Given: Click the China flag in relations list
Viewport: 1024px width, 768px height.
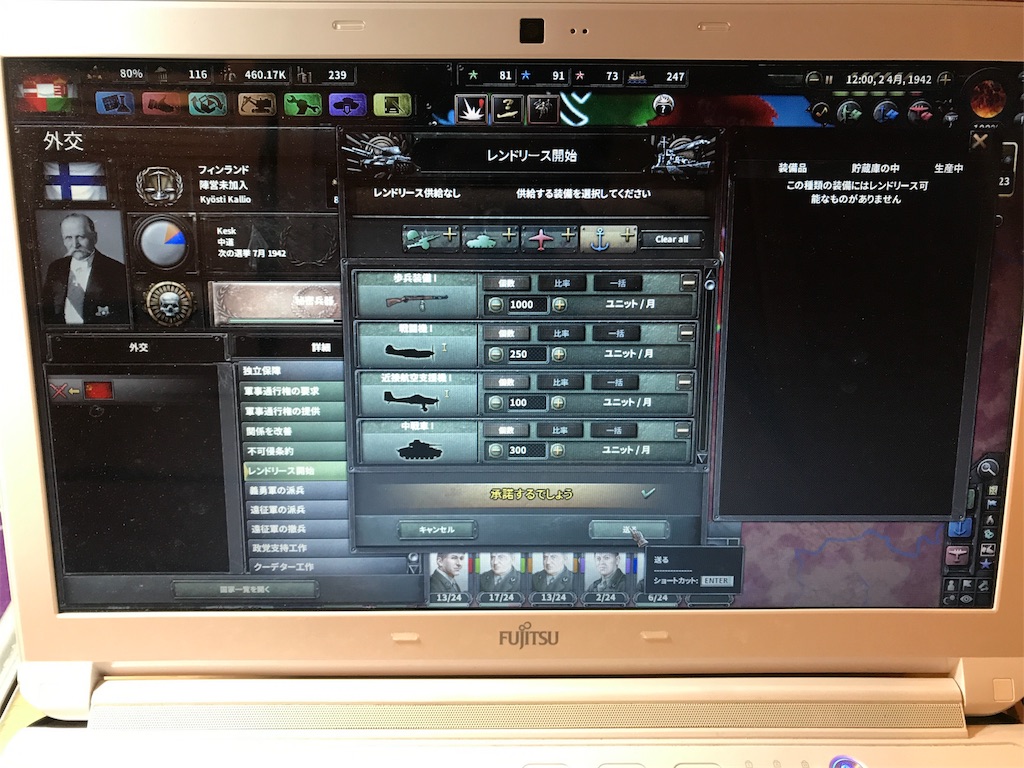Looking at the screenshot, I should [x=99, y=391].
